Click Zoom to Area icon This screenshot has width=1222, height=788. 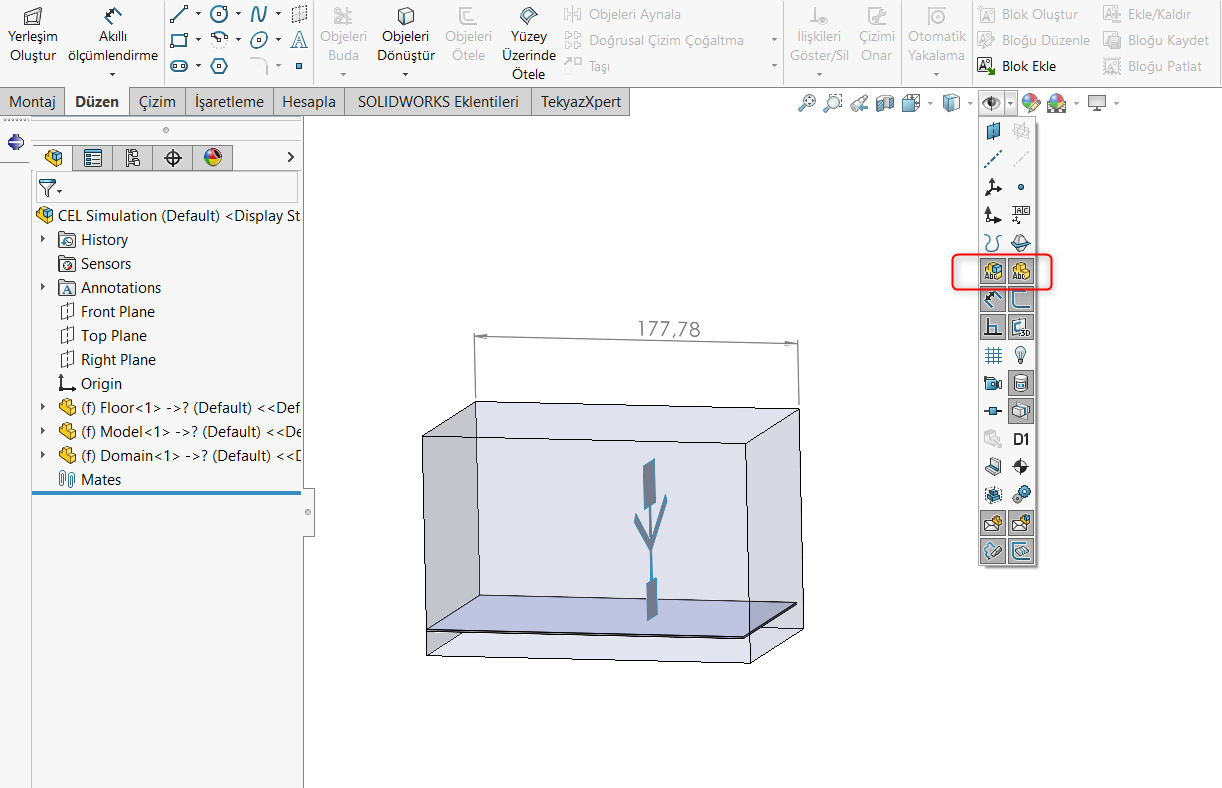(832, 103)
